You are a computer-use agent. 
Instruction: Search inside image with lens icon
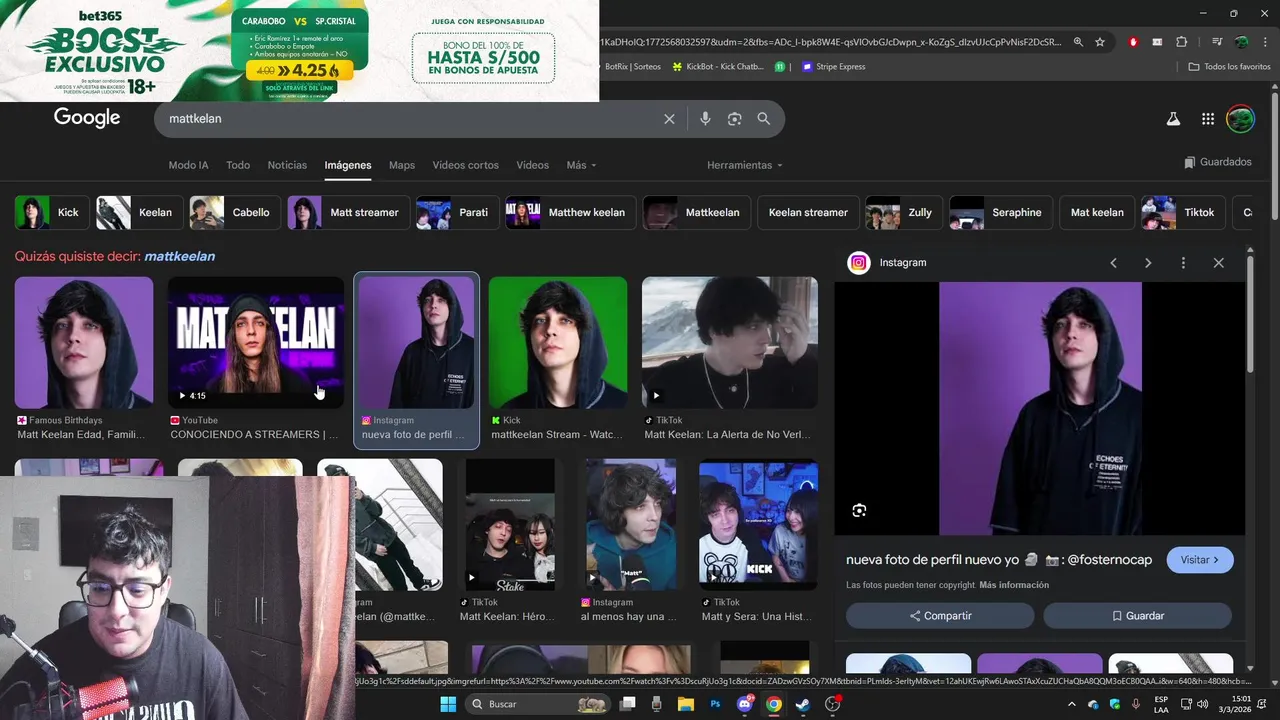tap(859, 511)
